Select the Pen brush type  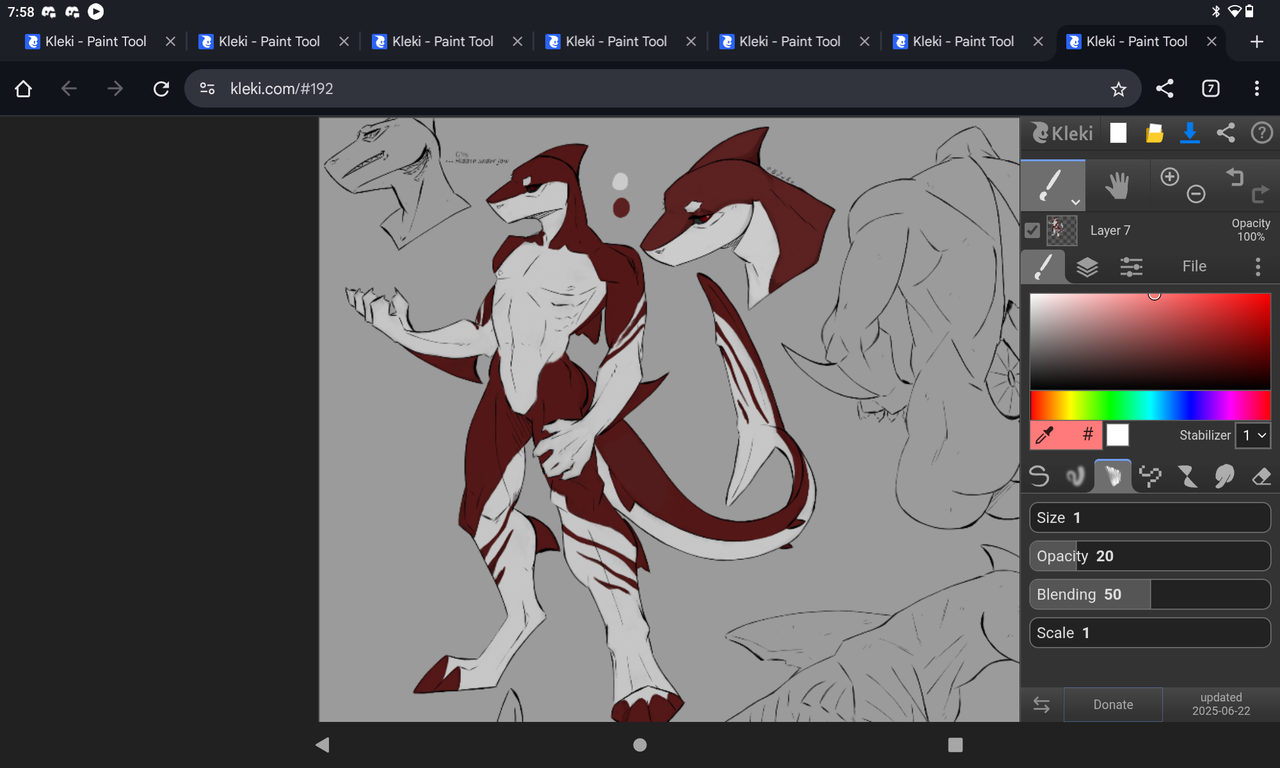(1040, 476)
